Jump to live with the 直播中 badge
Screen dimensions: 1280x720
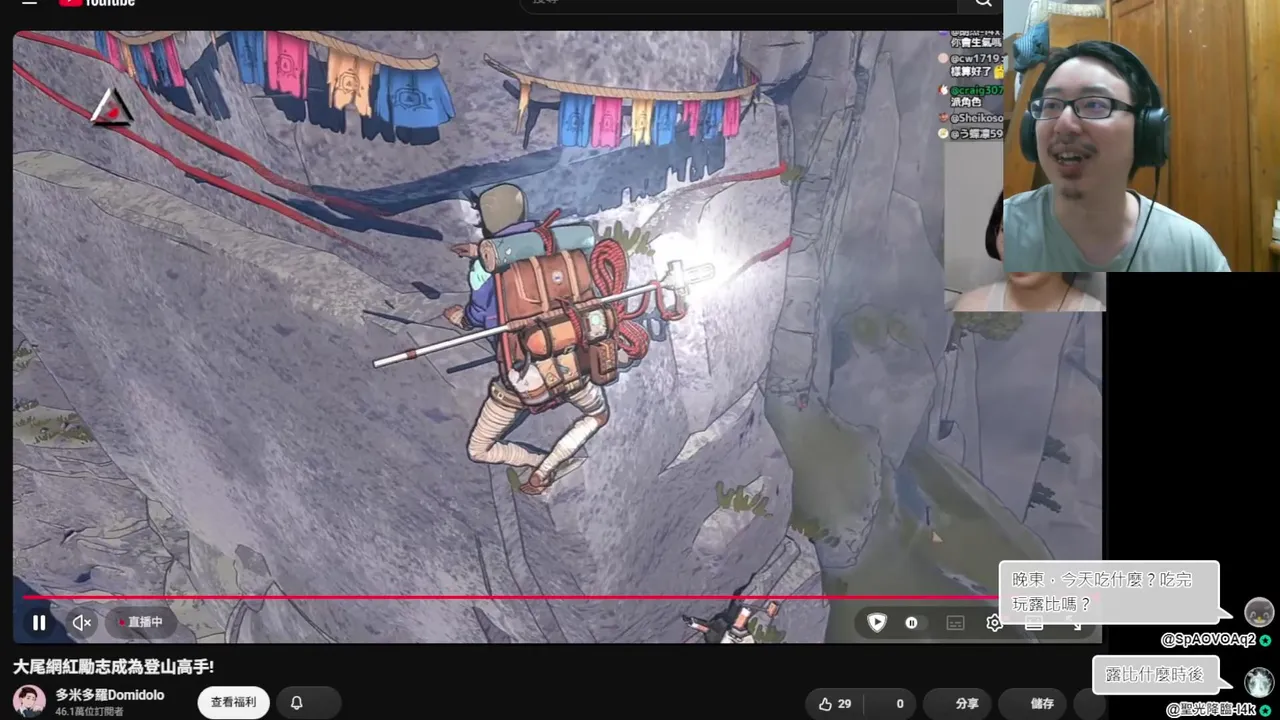(x=141, y=622)
